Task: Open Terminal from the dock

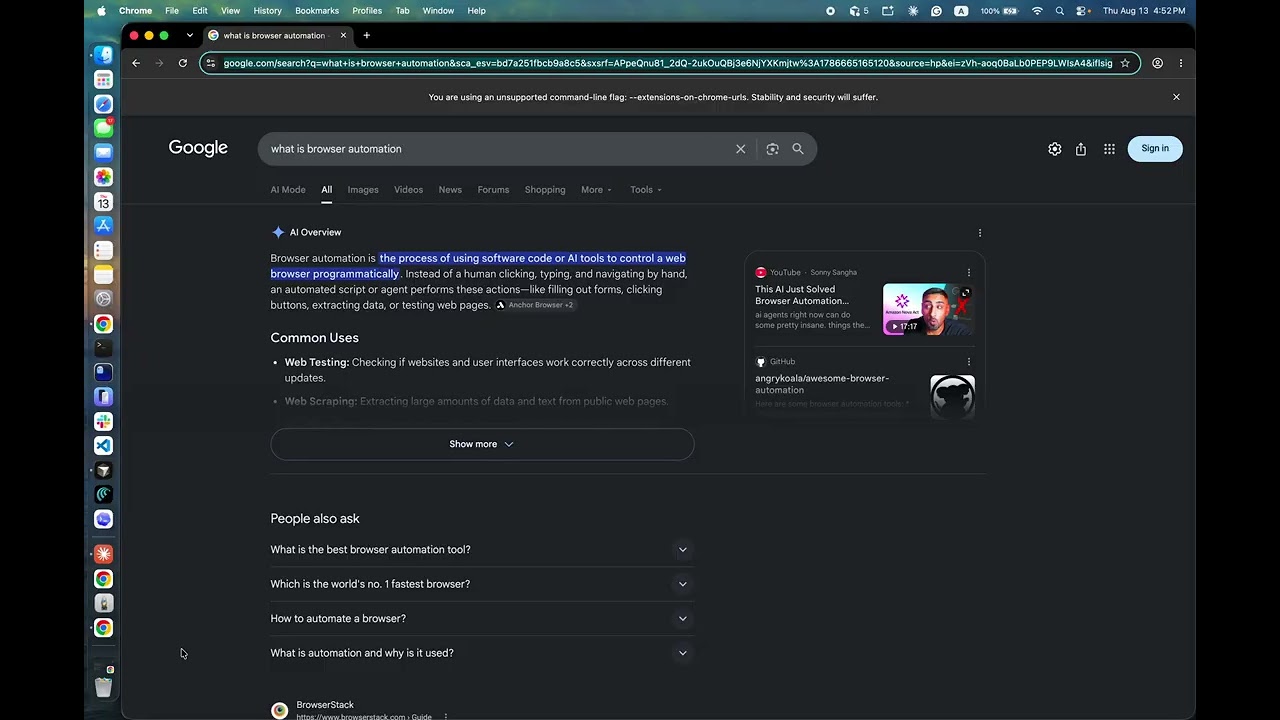Action: pyautogui.click(x=103, y=348)
